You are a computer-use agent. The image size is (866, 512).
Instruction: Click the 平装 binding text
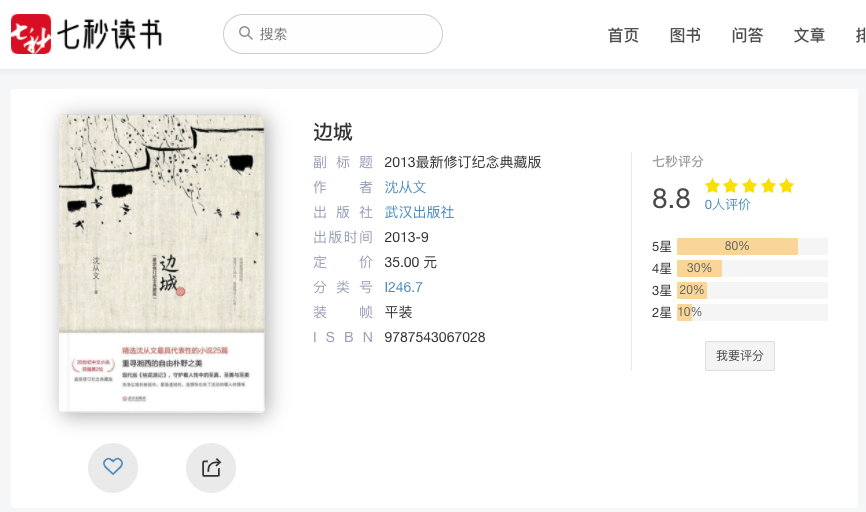398,313
